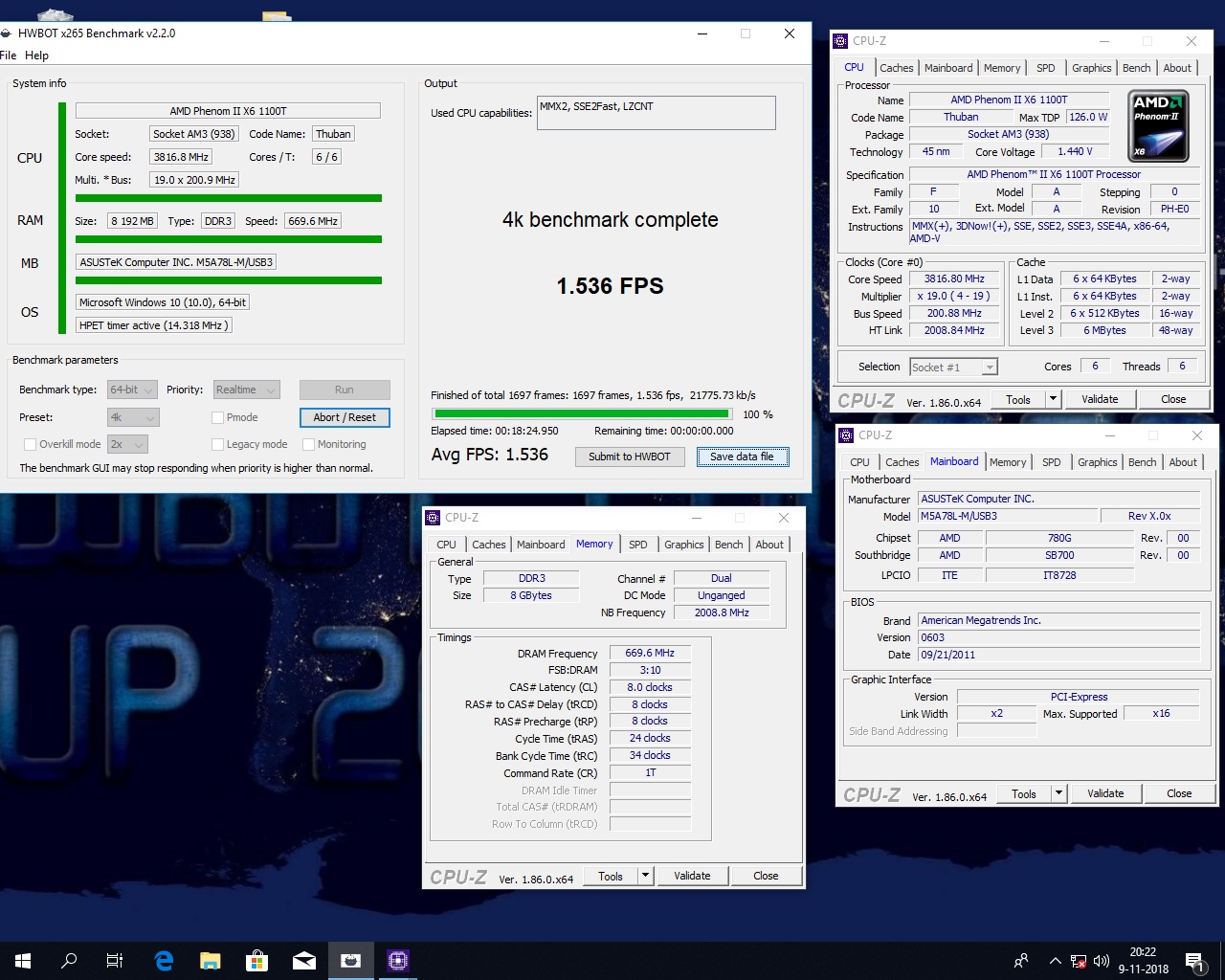Click the AMD Phenom II processor logo
Image resolution: width=1225 pixels, height=980 pixels.
[x=1158, y=126]
